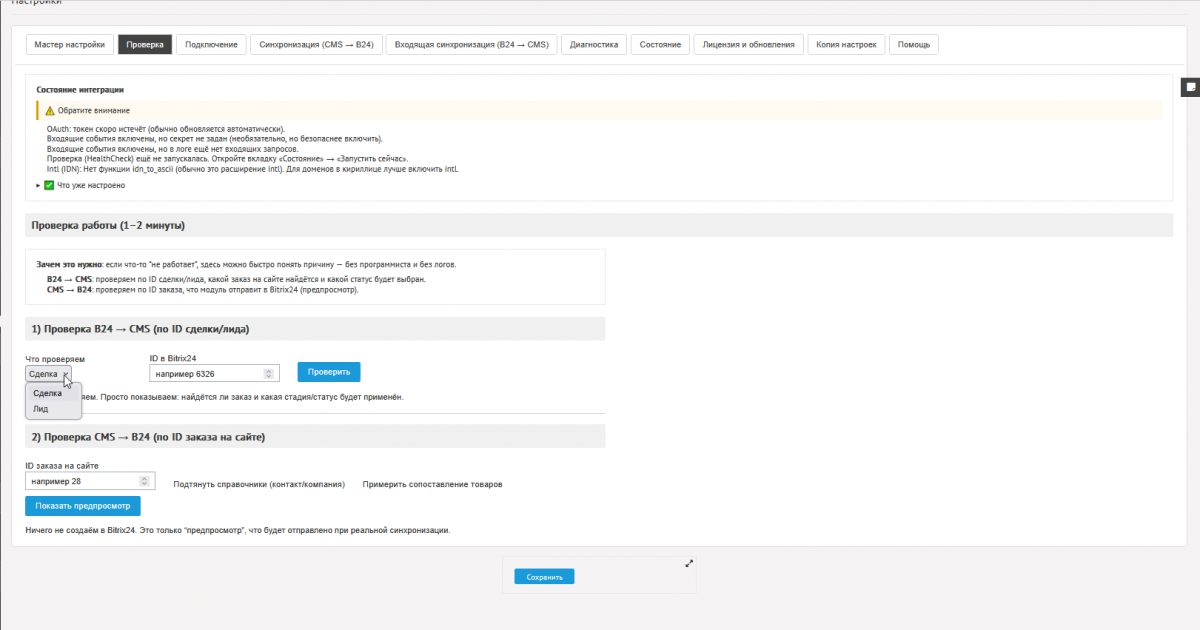Open the 'Что проверяем' dropdown

[x=49, y=374]
